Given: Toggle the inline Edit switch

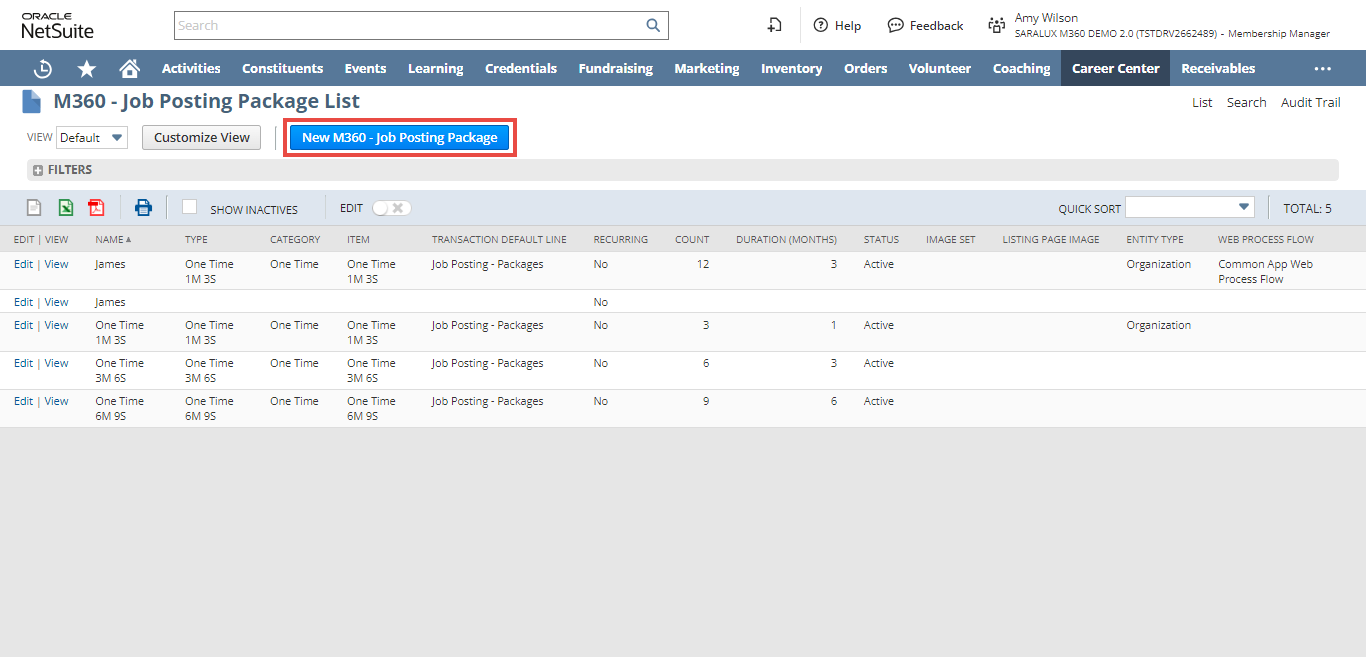Looking at the screenshot, I should pos(391,208).
